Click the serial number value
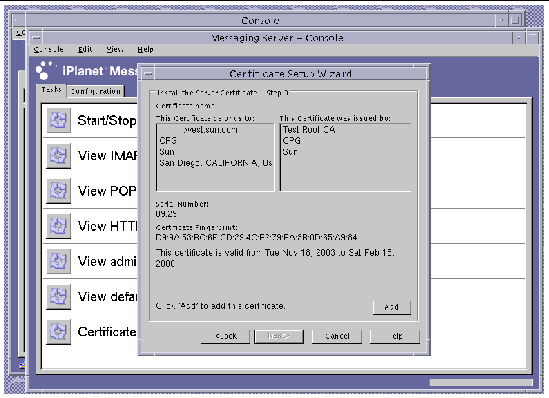This screenshot has width=549, height=398. (x=166, y=214)
